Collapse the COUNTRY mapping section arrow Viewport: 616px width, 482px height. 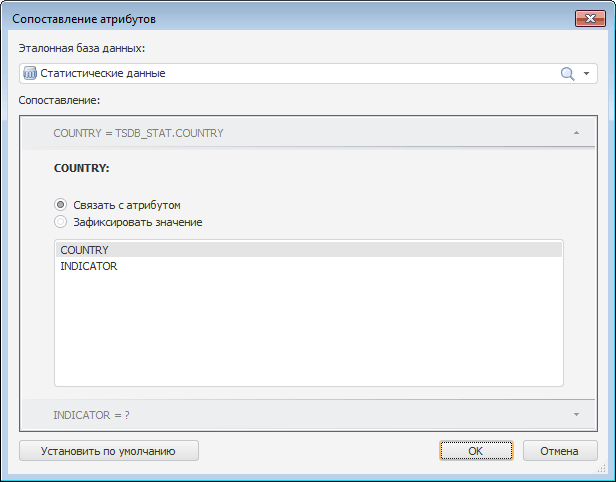[576, 132]
